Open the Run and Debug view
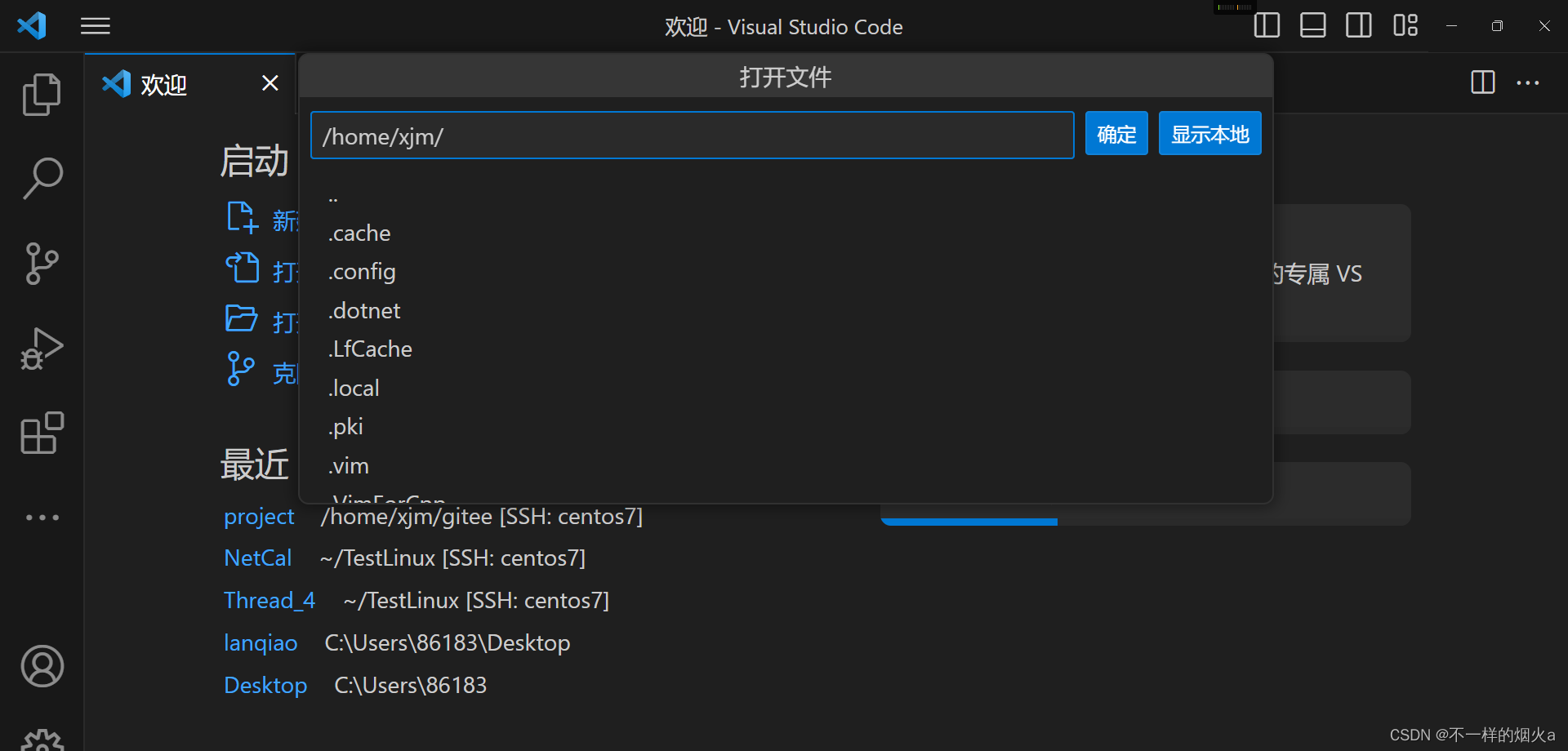This screenshot has height=751, width=1568. 42,349
